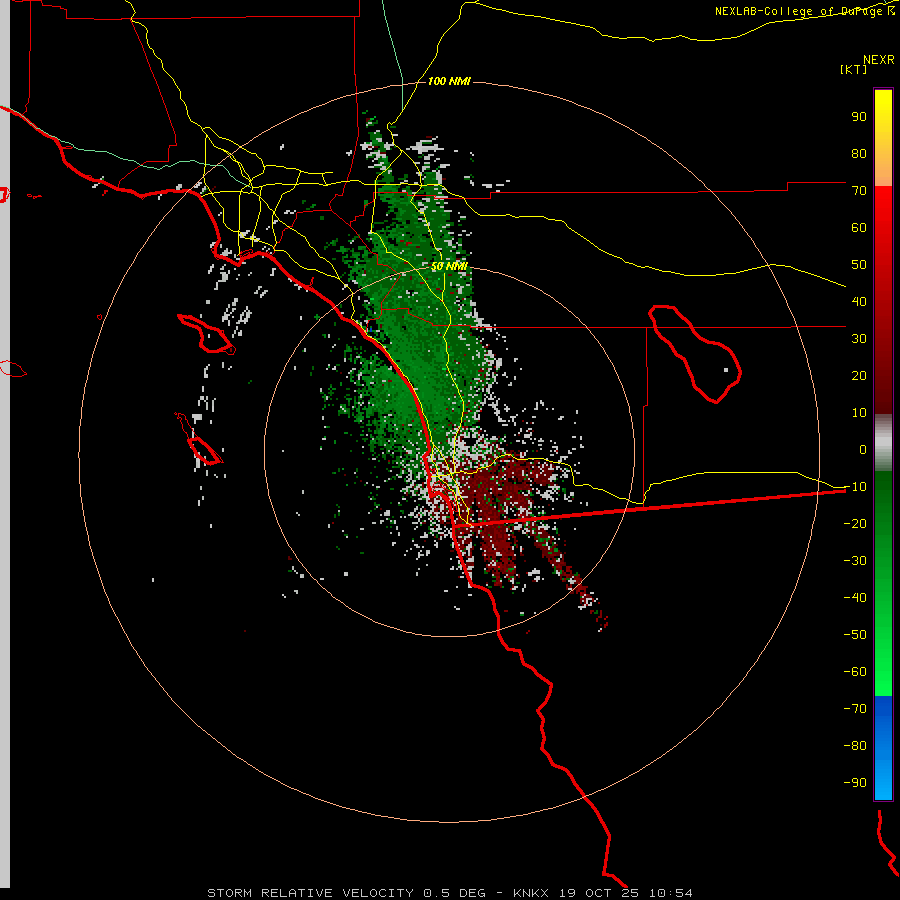Click the positive 70 knots scale label
This screenshot has width=900, height=900.
[x=859, y=191]
